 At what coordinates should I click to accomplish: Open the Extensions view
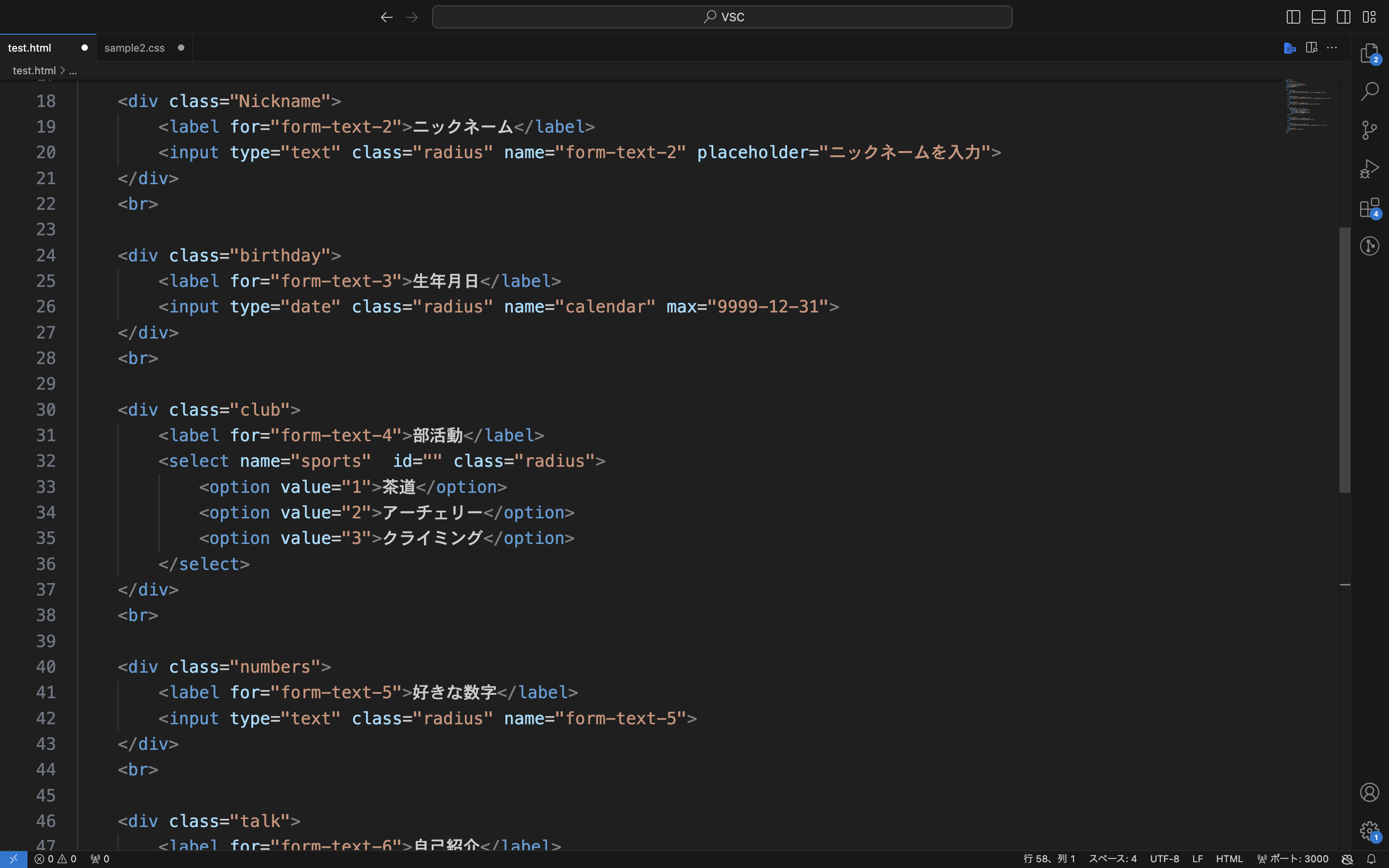point(1370,208)
